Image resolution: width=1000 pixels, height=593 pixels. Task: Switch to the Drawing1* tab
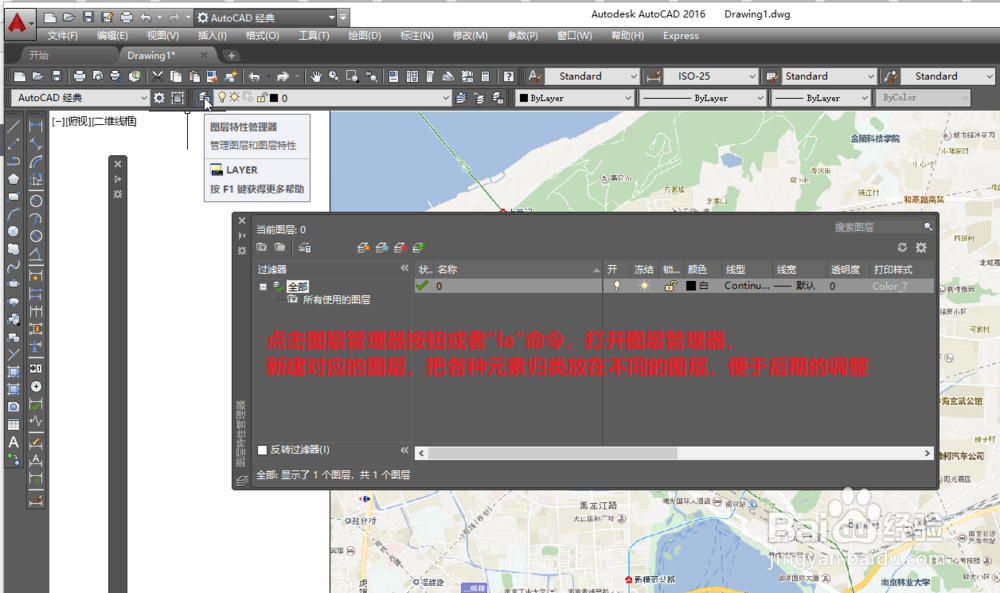tap(151, 55)
